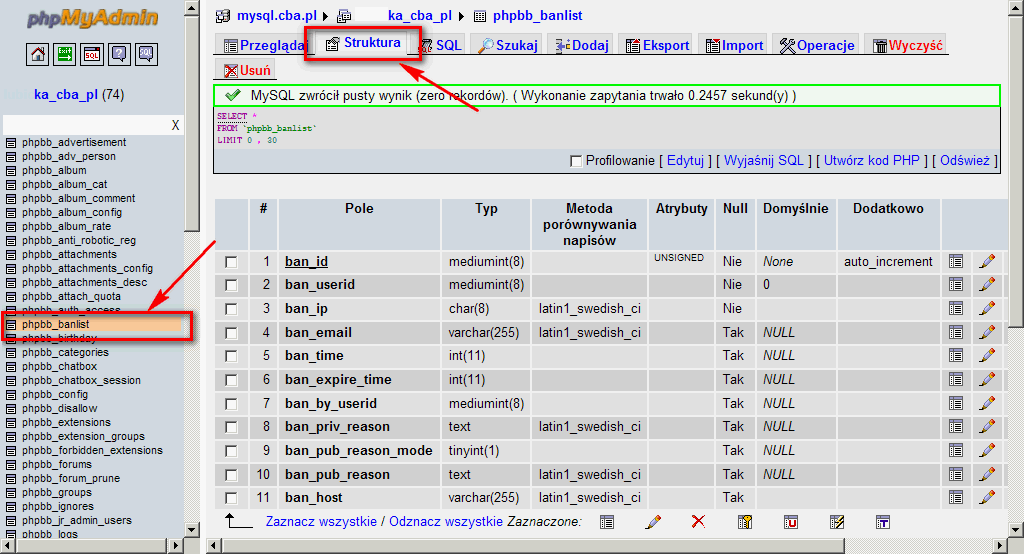The height and width of the screenshot is (554, 1024).
Task: Open phpMyAdmin documentation help icon
Action: [x=120, y=54]
